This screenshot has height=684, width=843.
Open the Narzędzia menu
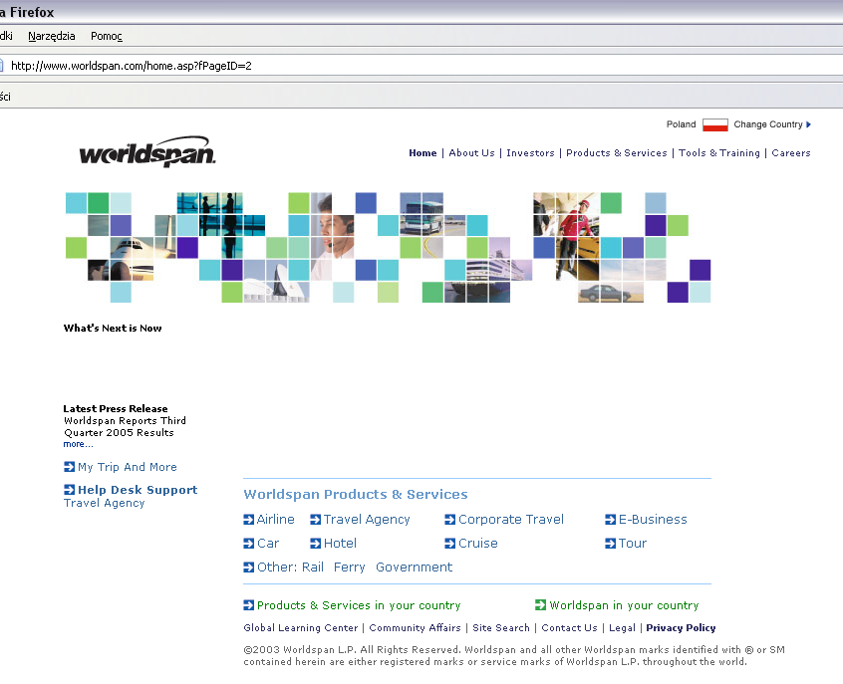tap(52, 36)
